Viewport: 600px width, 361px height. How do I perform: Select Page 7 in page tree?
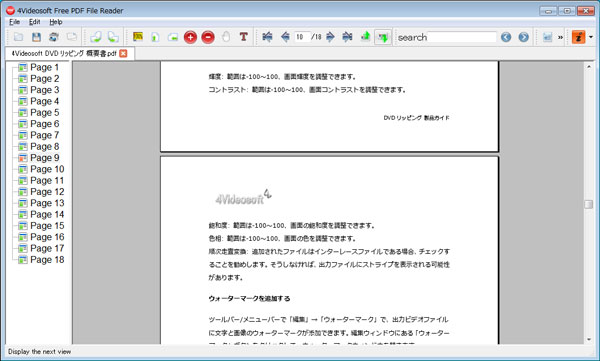44,135
